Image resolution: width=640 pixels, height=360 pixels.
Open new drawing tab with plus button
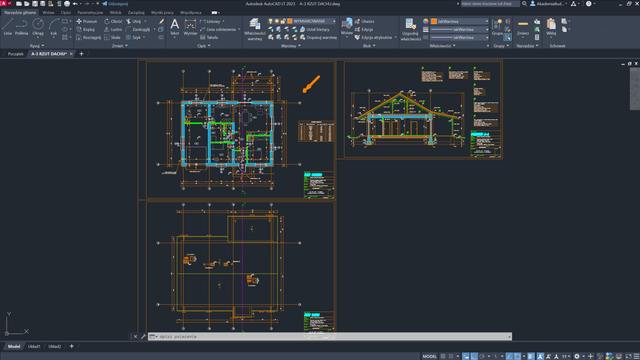[x=81, y=54]
